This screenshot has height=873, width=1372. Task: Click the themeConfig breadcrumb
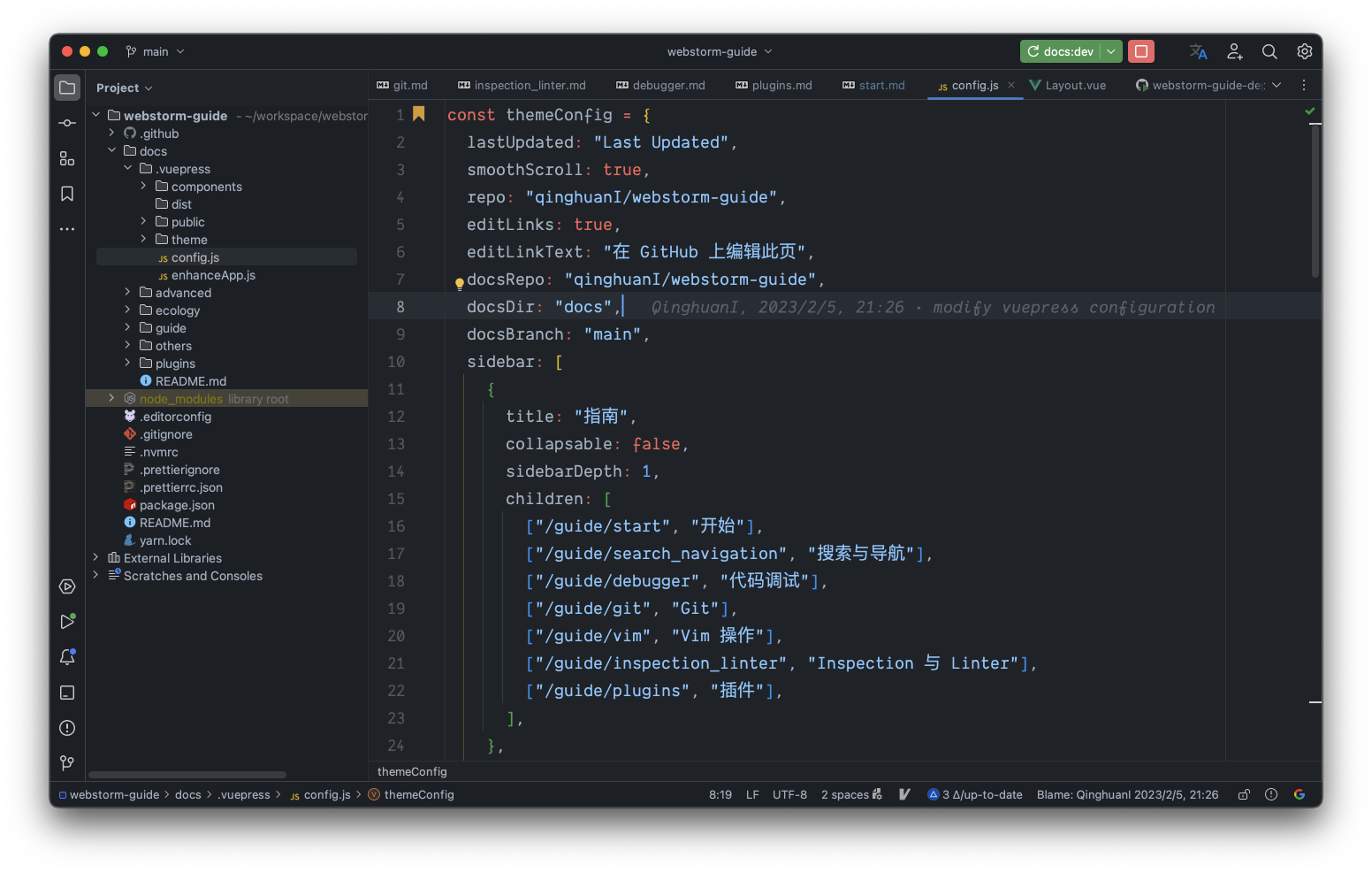pos(418,794)
